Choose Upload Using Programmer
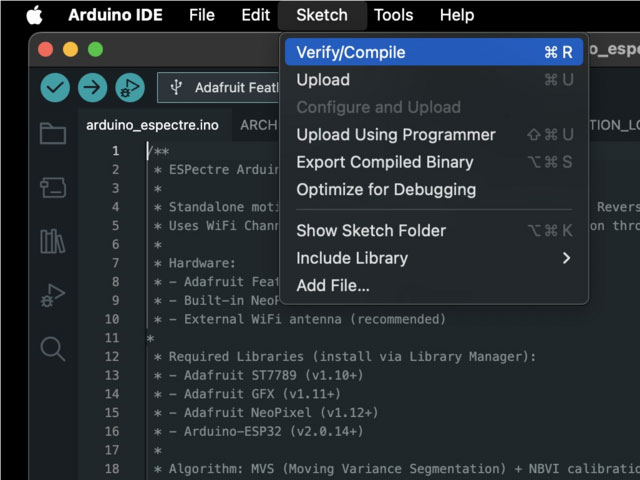Screen dimensions: 640x480 click(434, 135)
